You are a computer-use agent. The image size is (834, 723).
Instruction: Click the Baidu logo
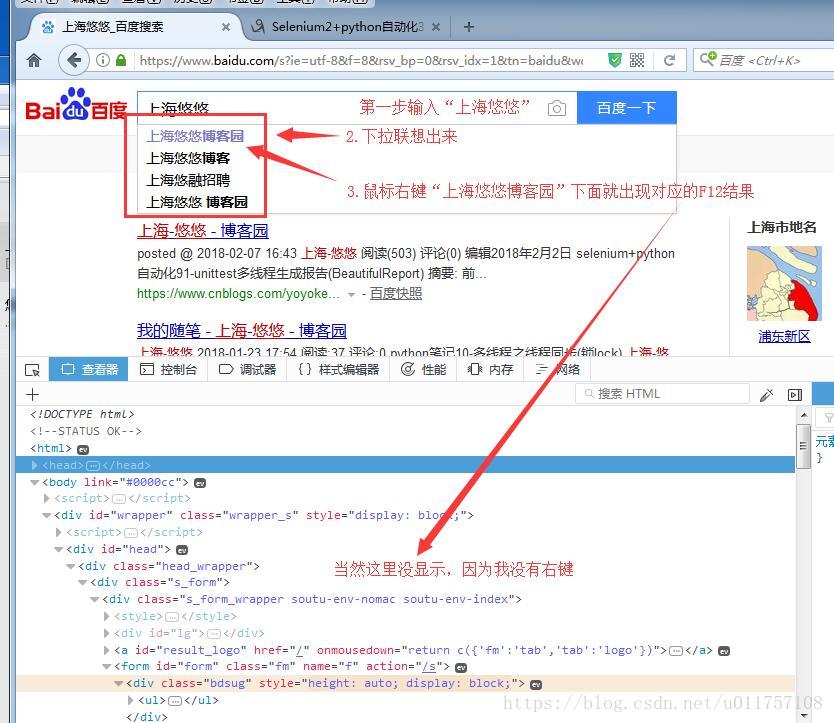click(x=76, y=105)
